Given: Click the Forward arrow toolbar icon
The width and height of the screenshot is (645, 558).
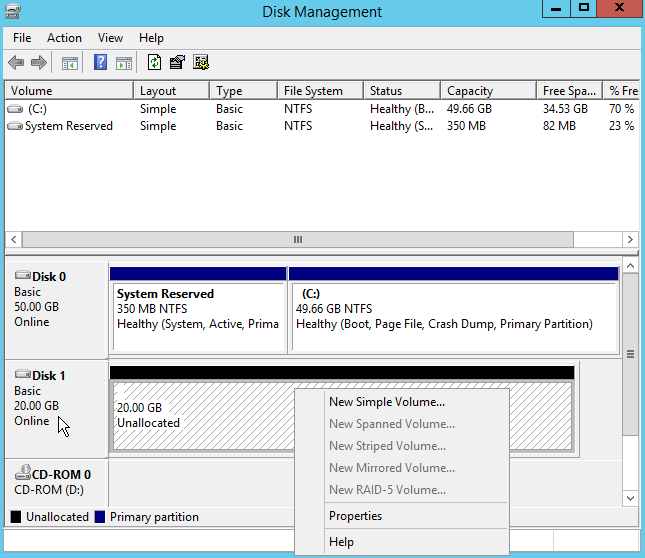Looking at the screenshot, I should point(39,63).
